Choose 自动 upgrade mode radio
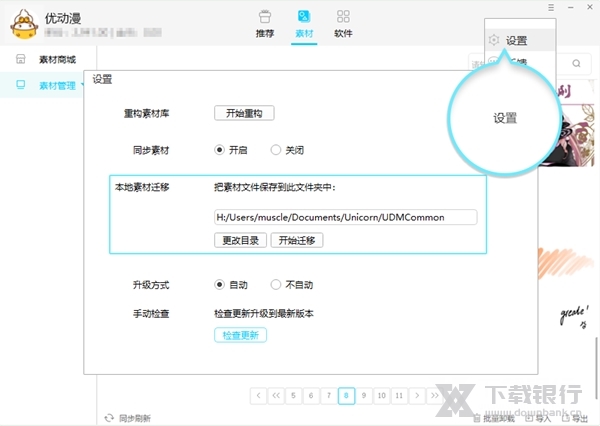This screenshot has height=426, width=600. point(219,285)
